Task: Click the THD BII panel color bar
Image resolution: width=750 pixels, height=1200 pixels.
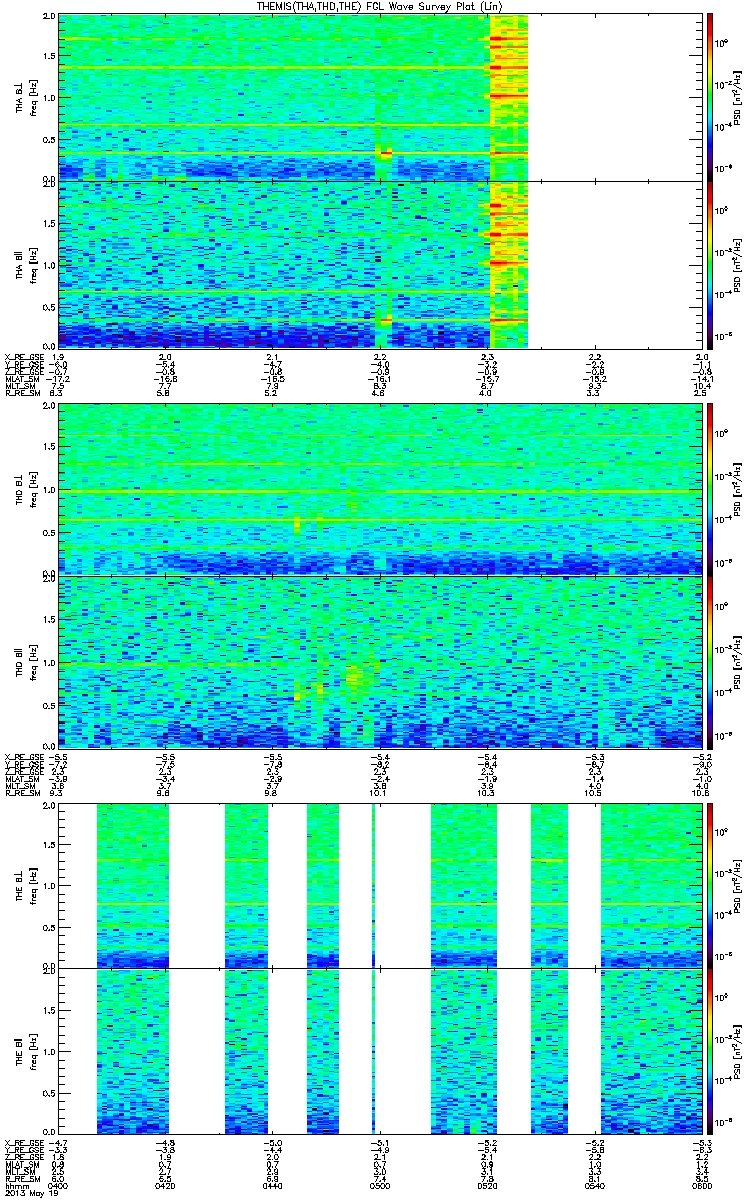Action: 709,661
